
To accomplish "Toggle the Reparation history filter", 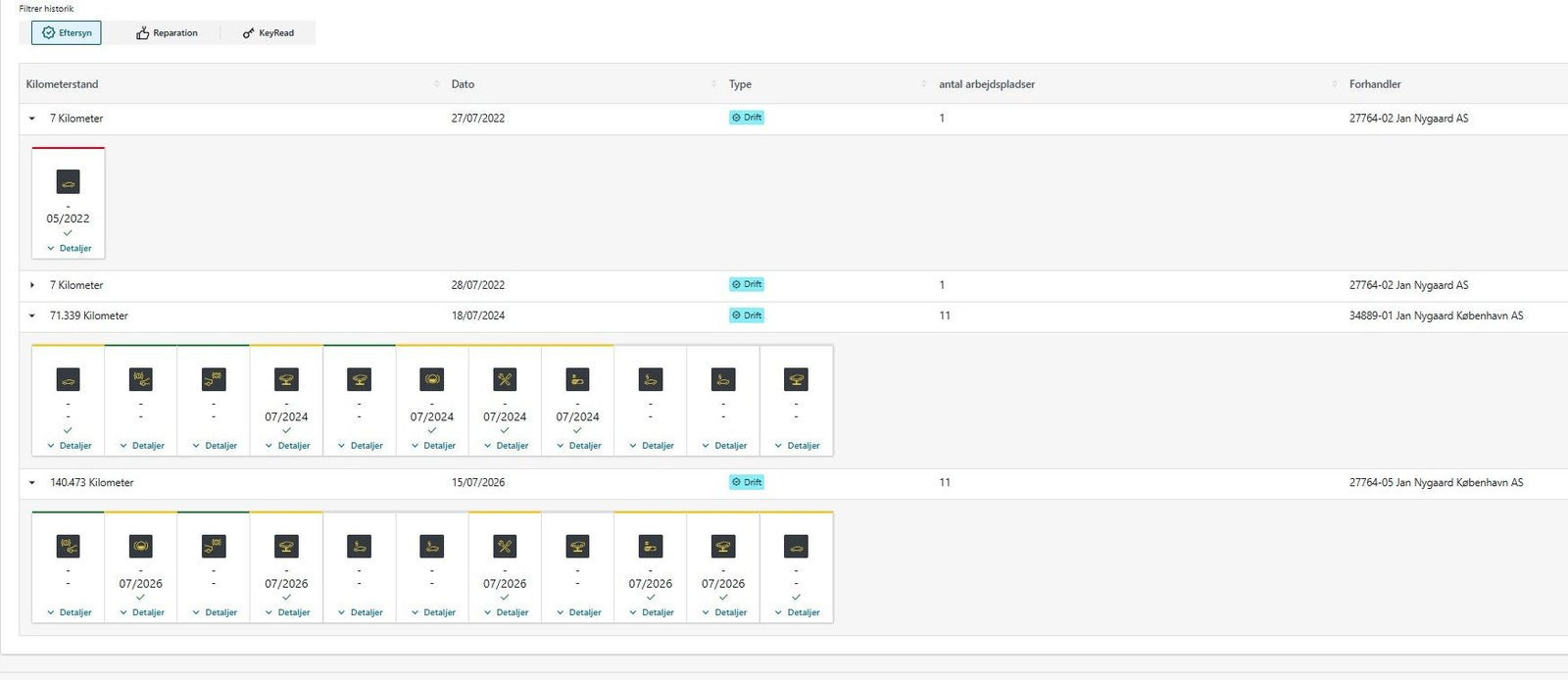I will pyautogui.click(x=167, y=33).
